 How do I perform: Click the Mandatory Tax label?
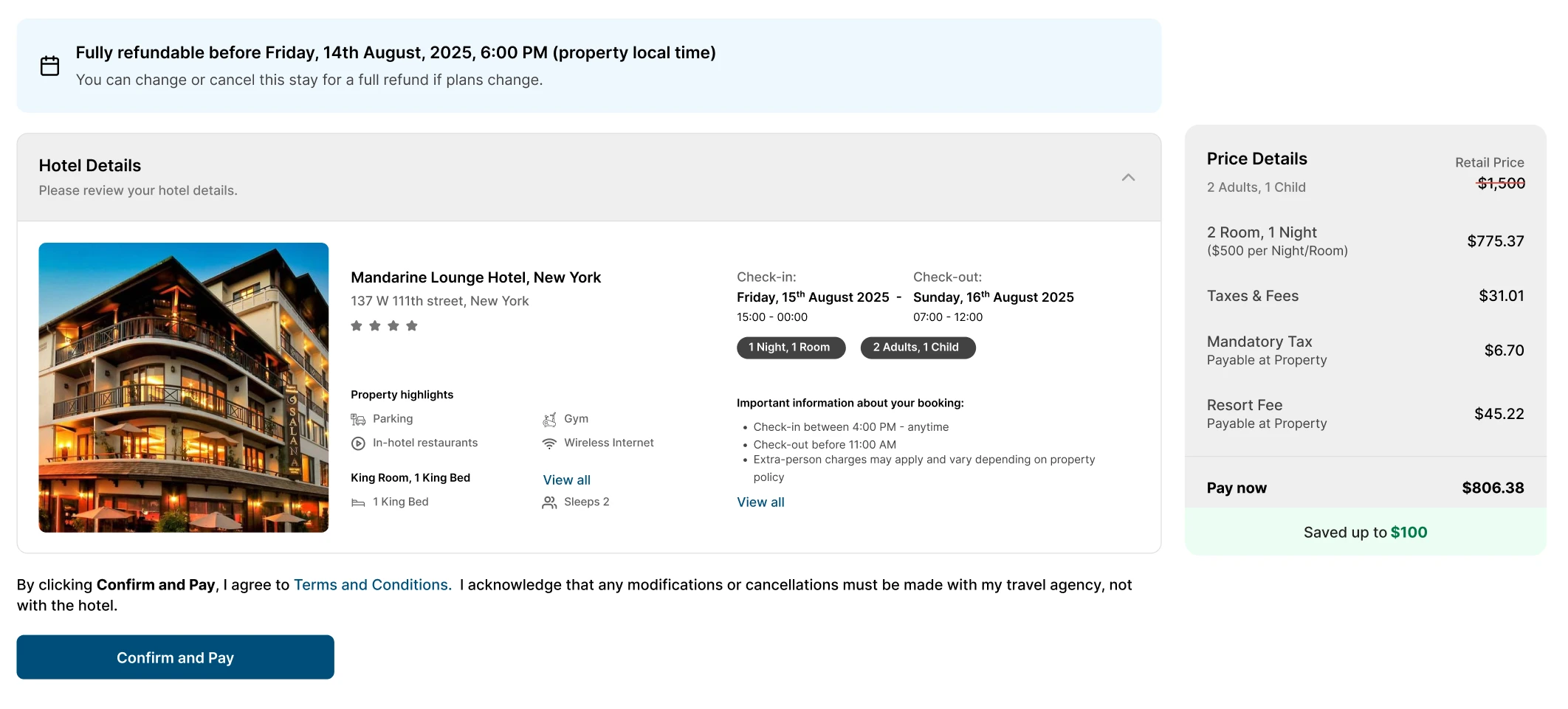point(1259,342)
